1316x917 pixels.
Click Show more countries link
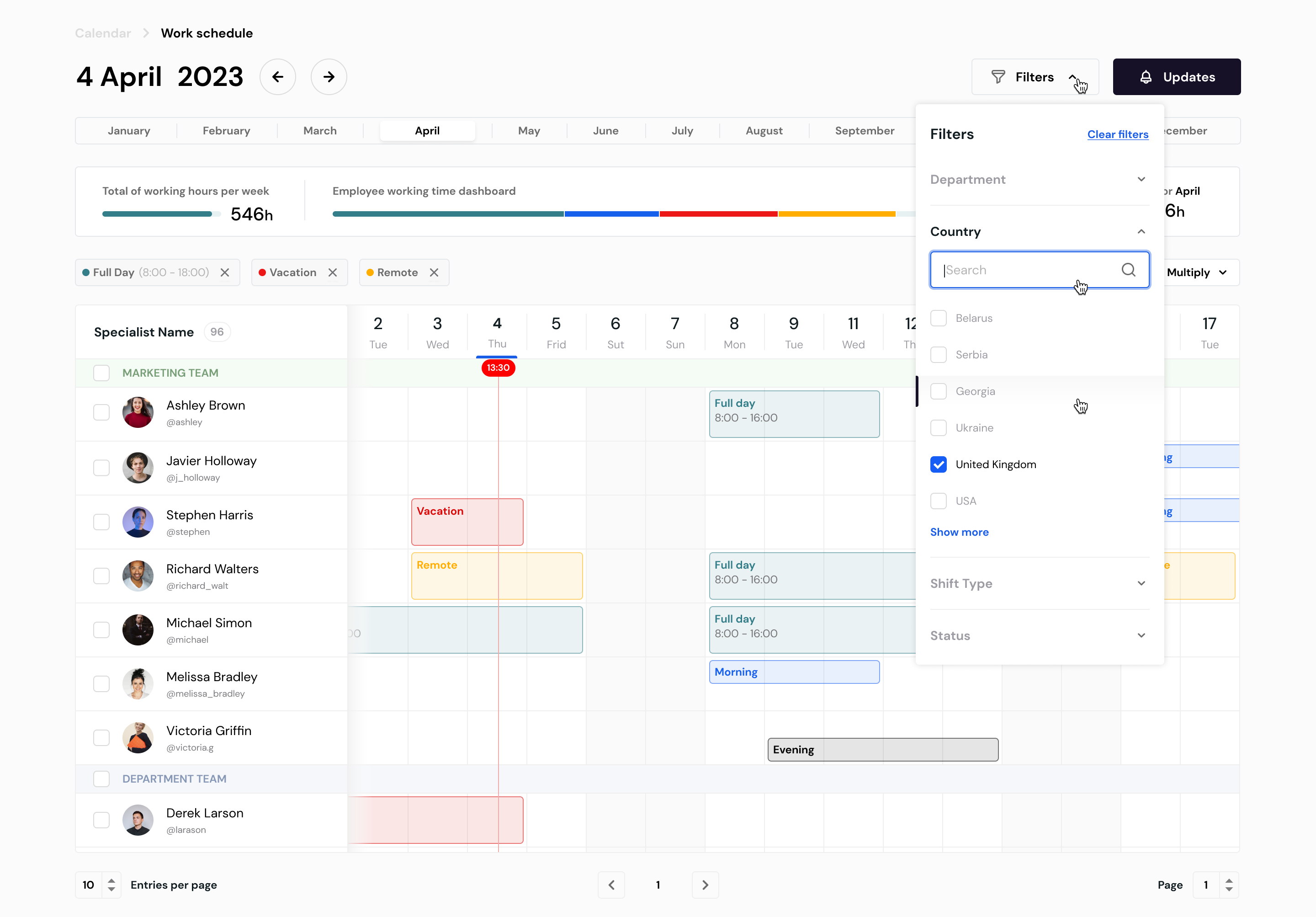pos(959,532)
